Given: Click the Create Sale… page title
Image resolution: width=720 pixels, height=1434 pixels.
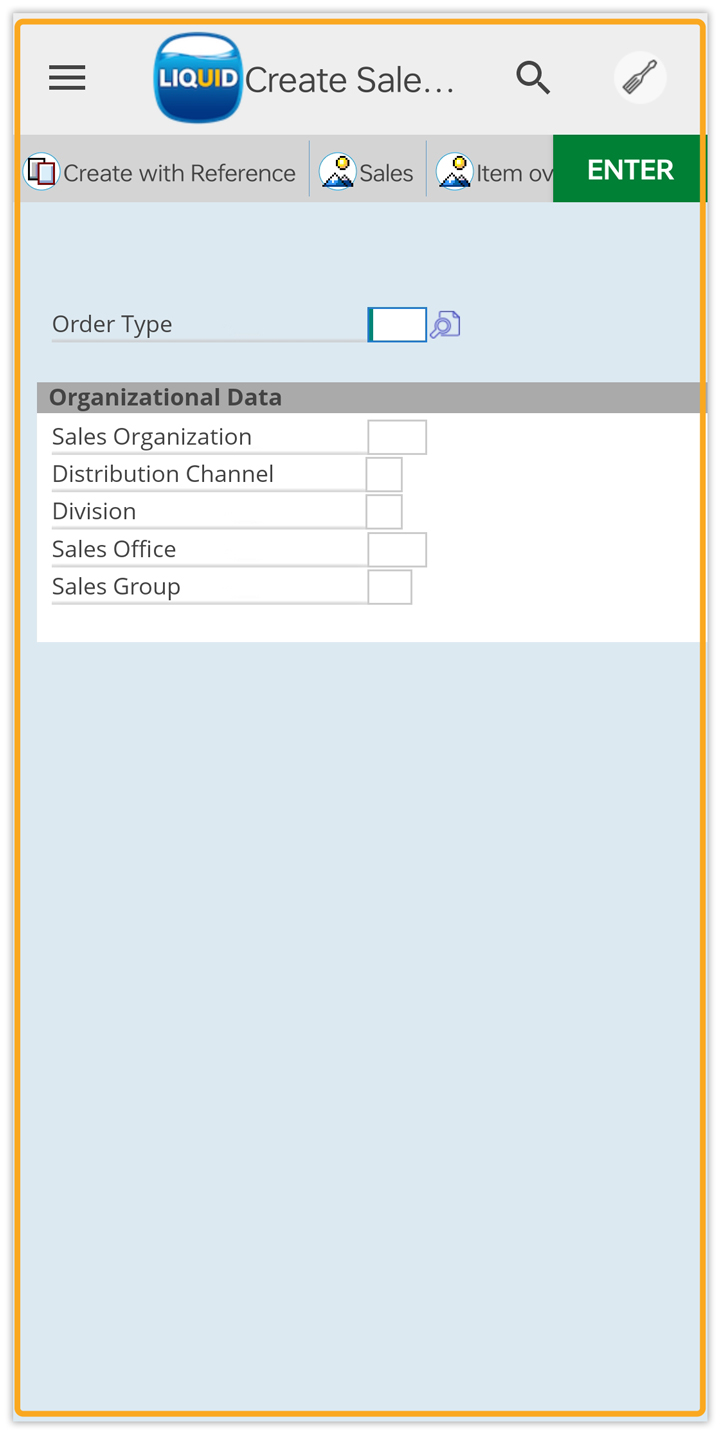Looking at the screenshot, I should 350,80.
